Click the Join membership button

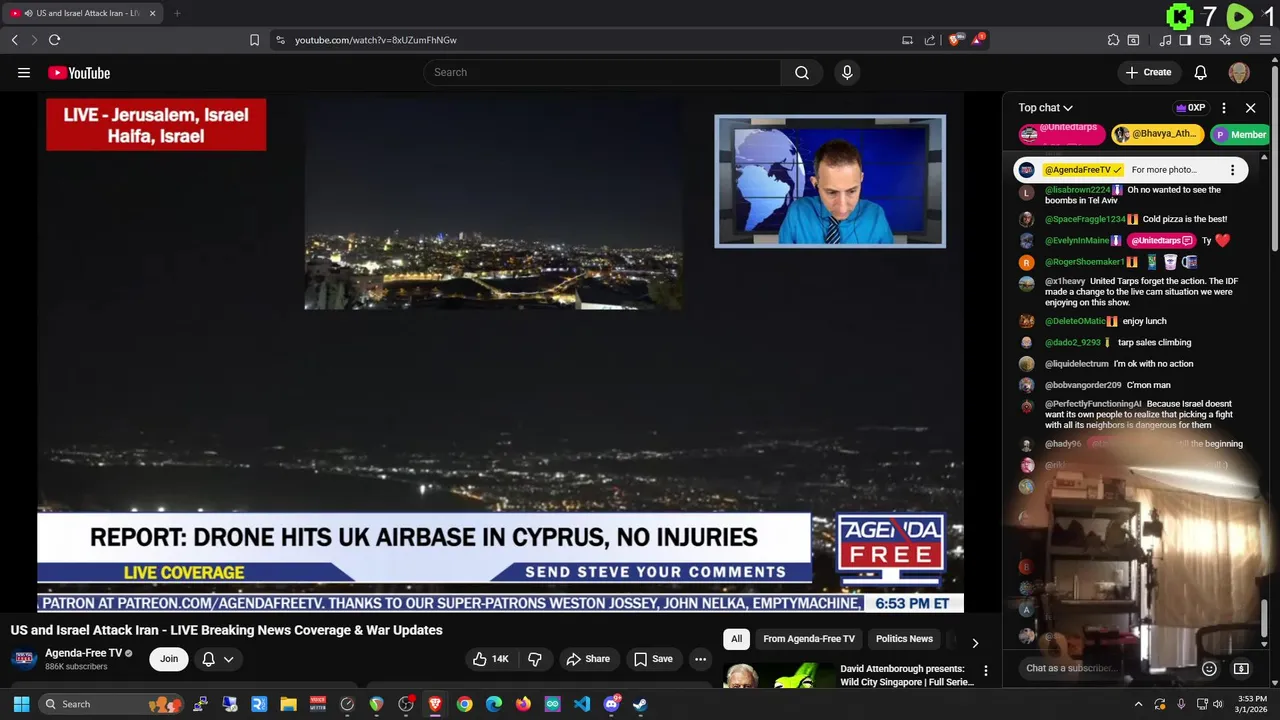point(169,659)
